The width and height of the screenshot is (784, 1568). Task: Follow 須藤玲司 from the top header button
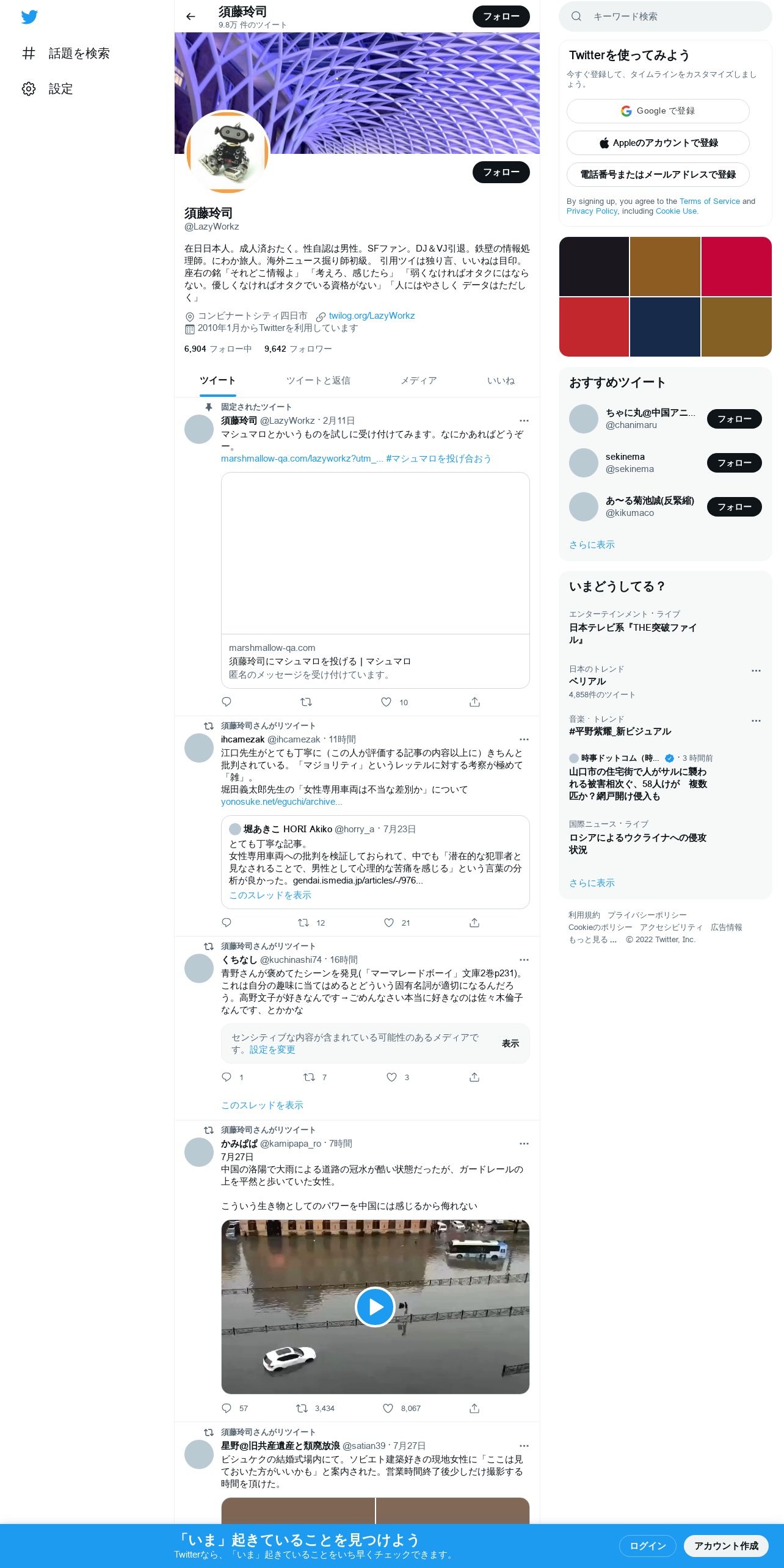pos(501,16)
